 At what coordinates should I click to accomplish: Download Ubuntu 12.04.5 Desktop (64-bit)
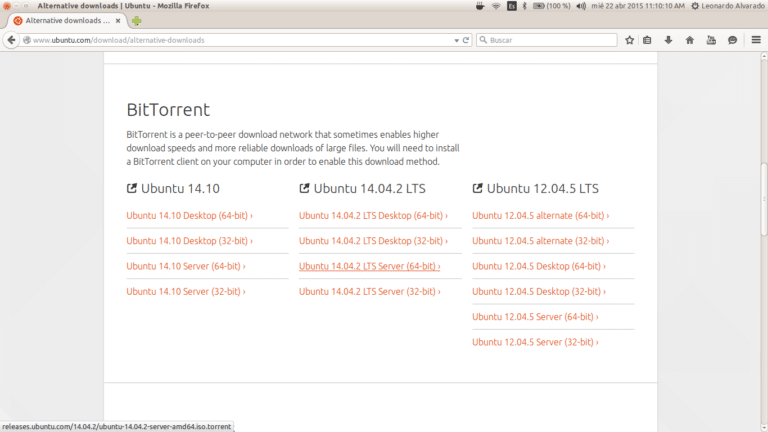coord(539,266)
